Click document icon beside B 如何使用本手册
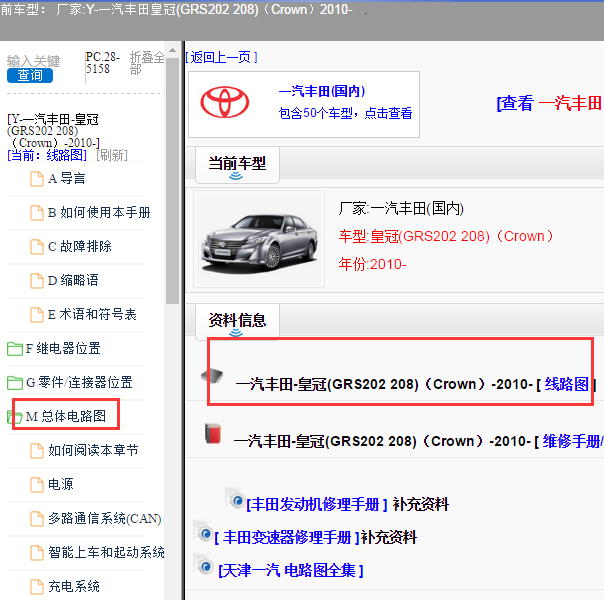604x600 pixels. [37, 213]
